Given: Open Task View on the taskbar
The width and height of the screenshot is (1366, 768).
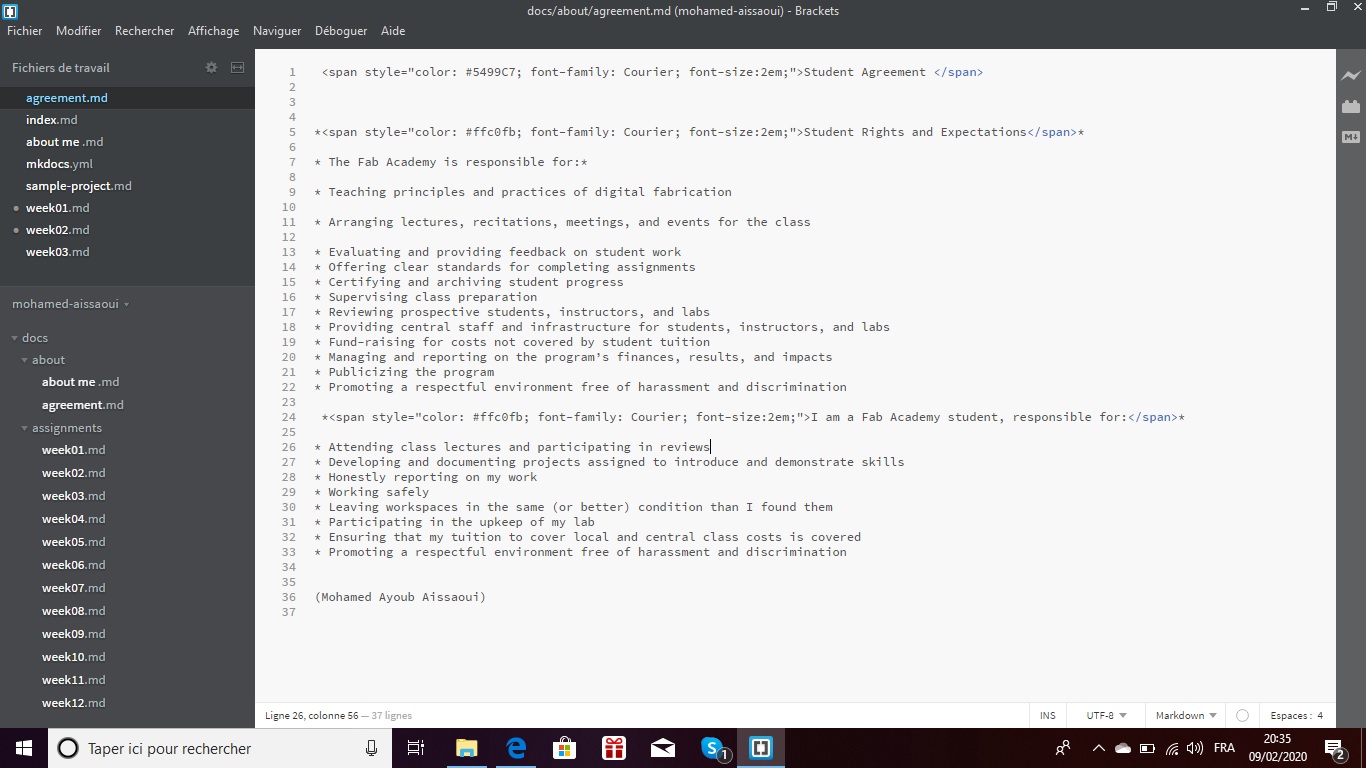Looking at the screenshot, I should click(x=416, y=748).
